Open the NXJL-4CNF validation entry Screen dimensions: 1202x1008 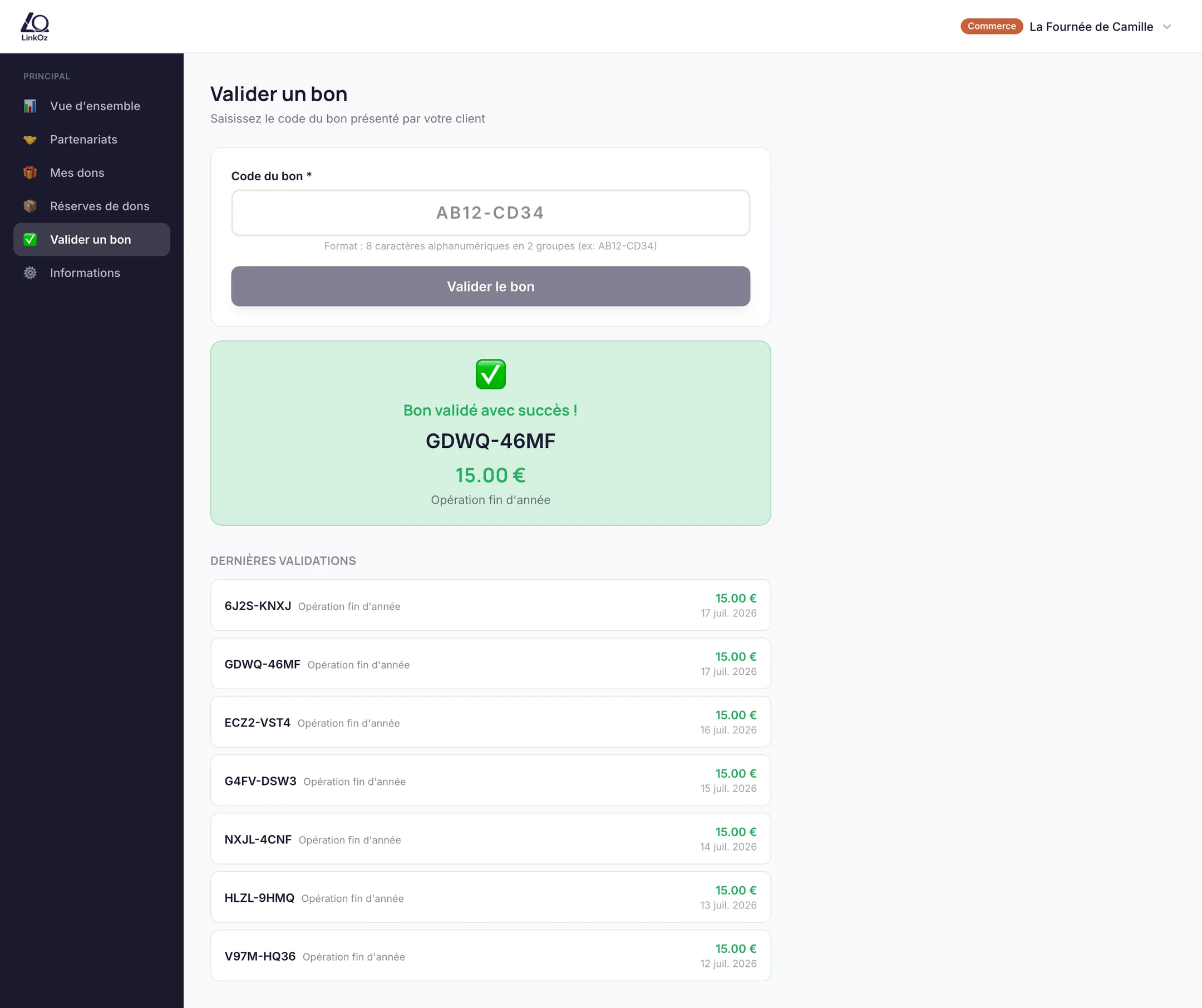click(x=490, y=839)
